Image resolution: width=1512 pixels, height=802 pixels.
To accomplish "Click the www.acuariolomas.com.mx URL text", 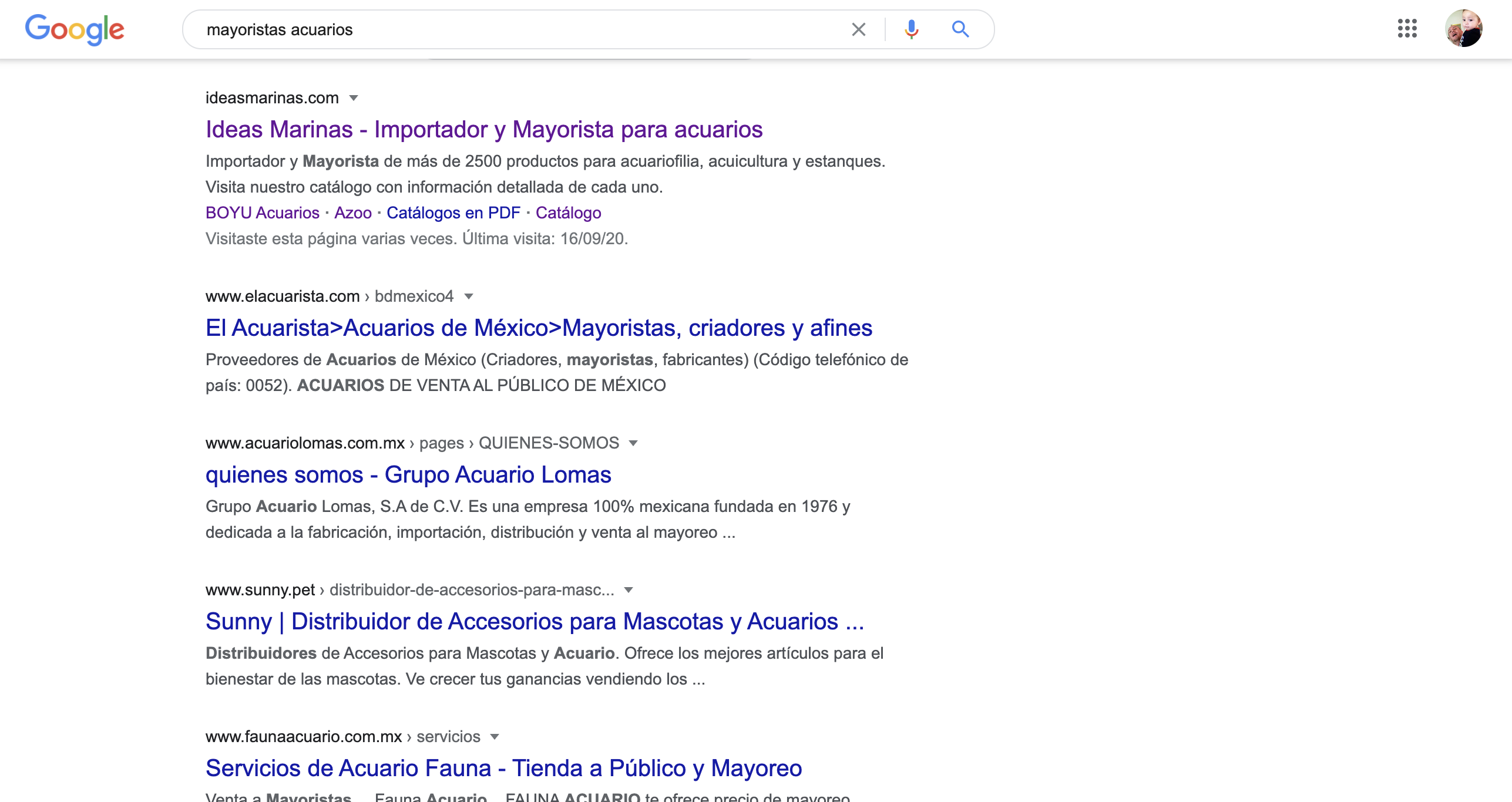I will (x=305, y=443).
